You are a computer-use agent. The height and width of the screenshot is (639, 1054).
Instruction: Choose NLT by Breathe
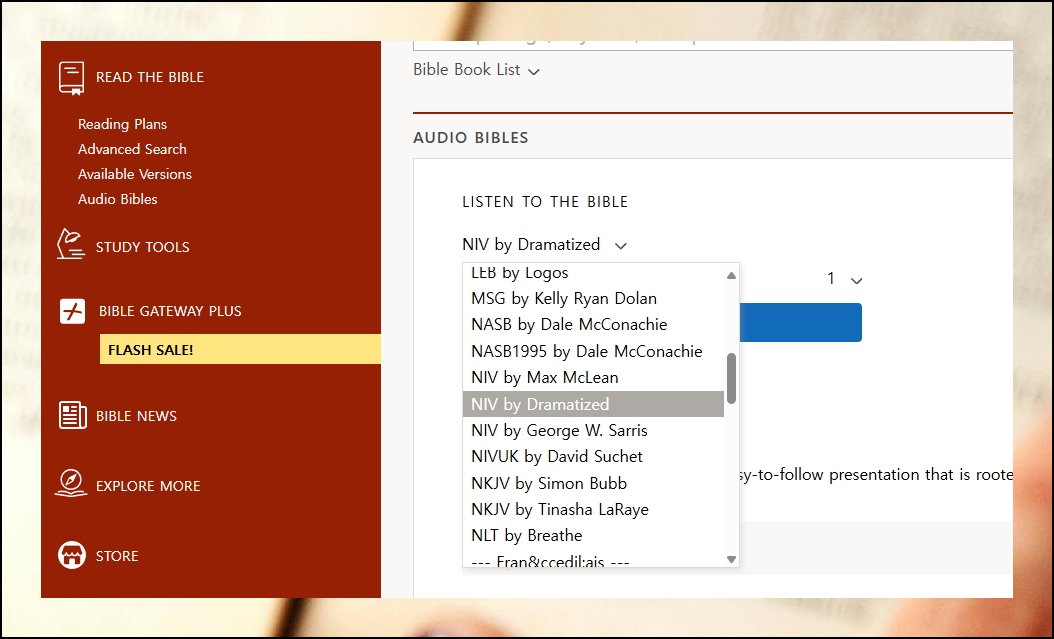[593, 536]
